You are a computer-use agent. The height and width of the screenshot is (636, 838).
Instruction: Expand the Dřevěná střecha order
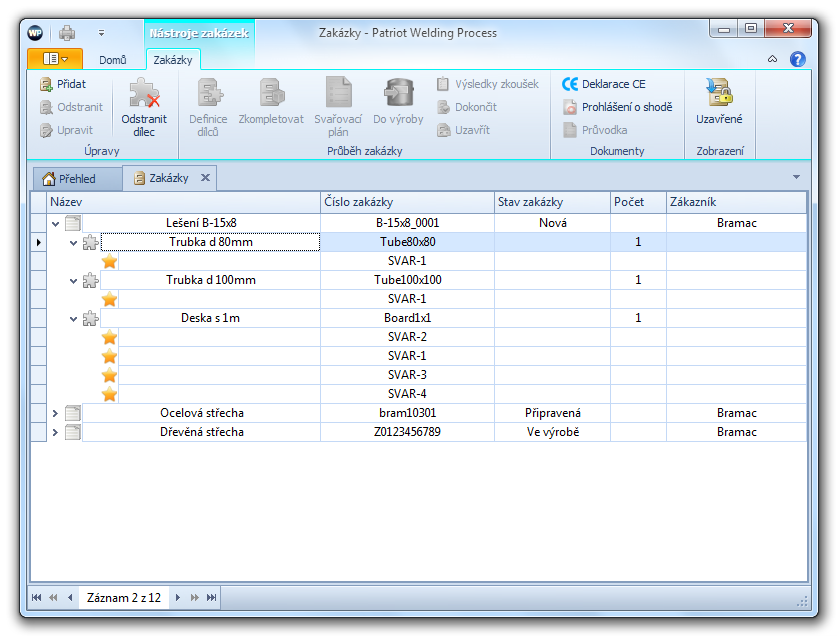[55, 432]
